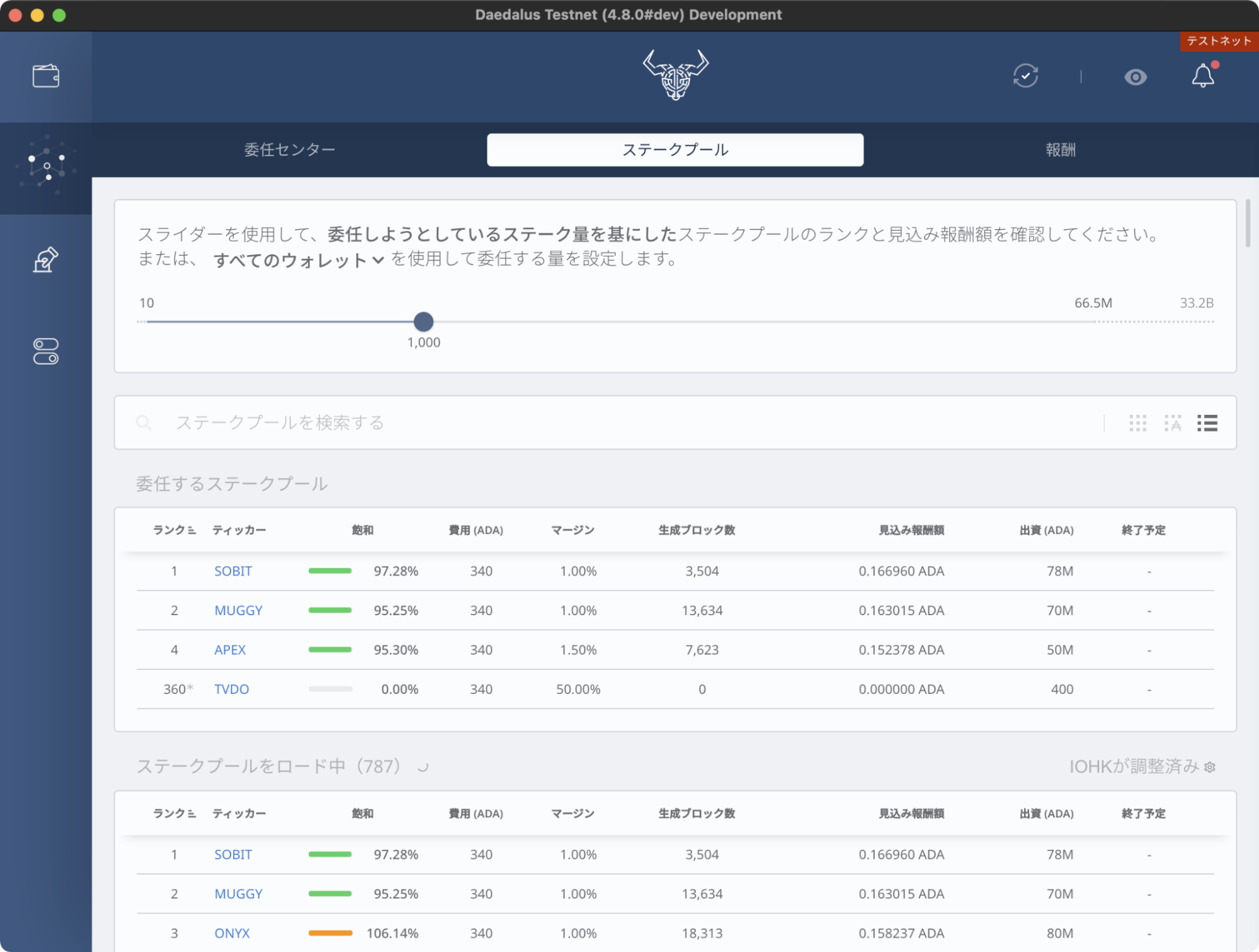Switch to list view icon
1259x952 pixels.
point(1207,423)
